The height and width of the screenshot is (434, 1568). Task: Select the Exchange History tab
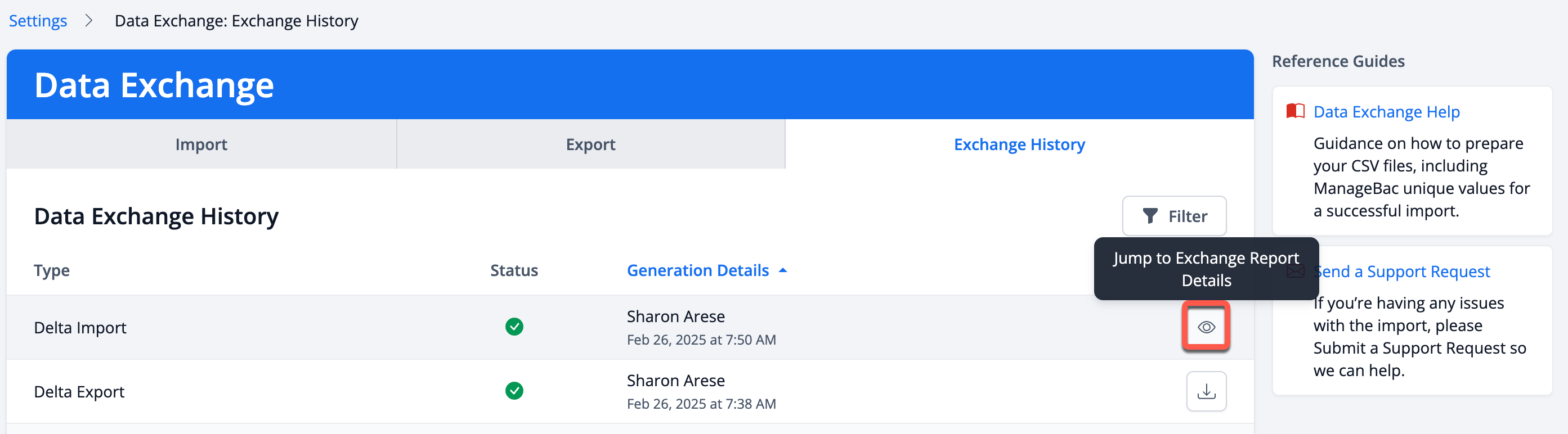(1019, 144)
